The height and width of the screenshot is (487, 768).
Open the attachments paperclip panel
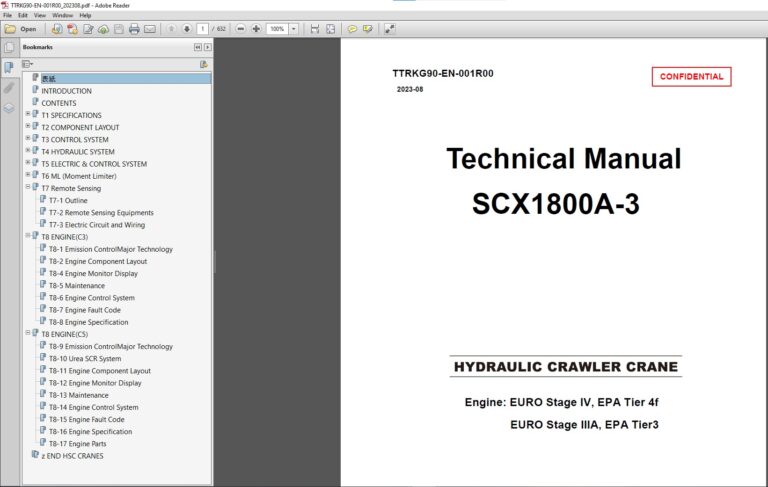click(9, 88)
